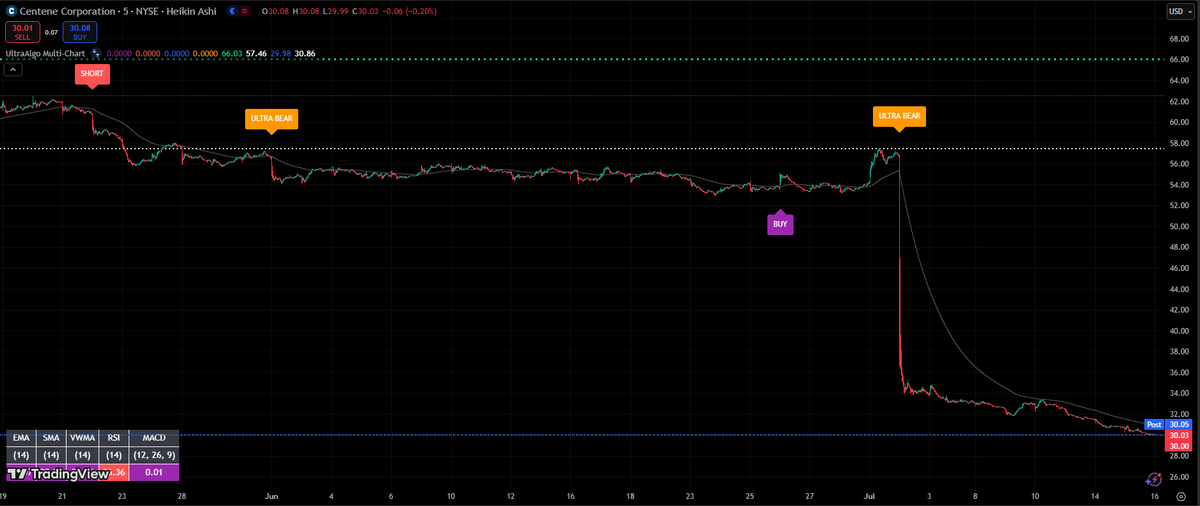Click the ULTRA BEAR label near July
The image size is (1200, 506).
click(899, 118)
